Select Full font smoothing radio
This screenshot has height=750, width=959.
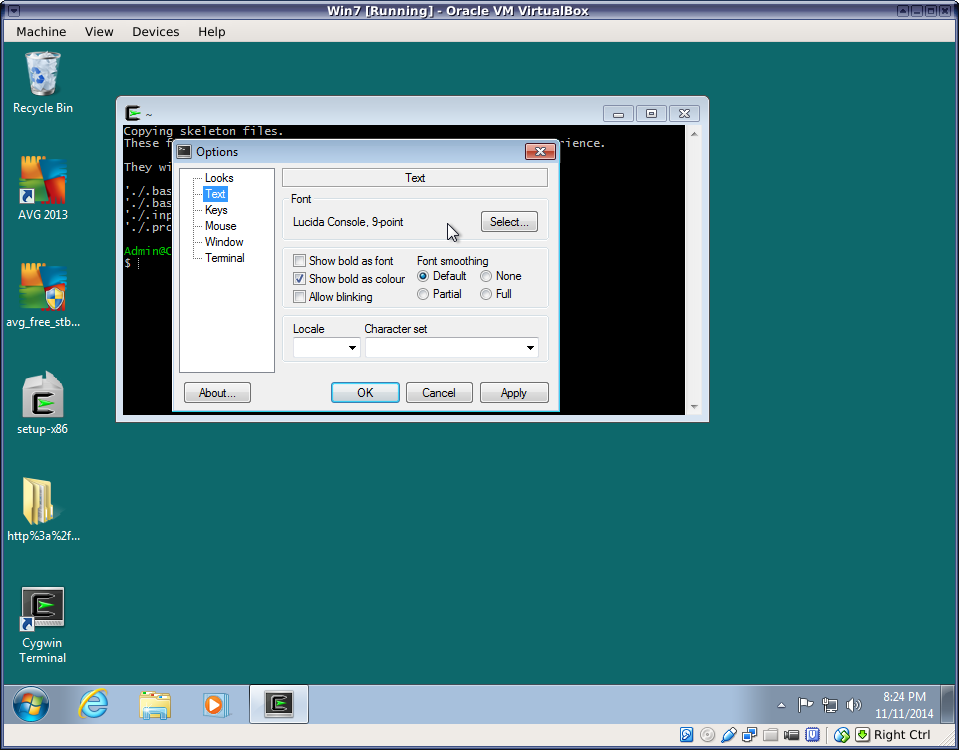pyautogui.click(x=486, y=294)
